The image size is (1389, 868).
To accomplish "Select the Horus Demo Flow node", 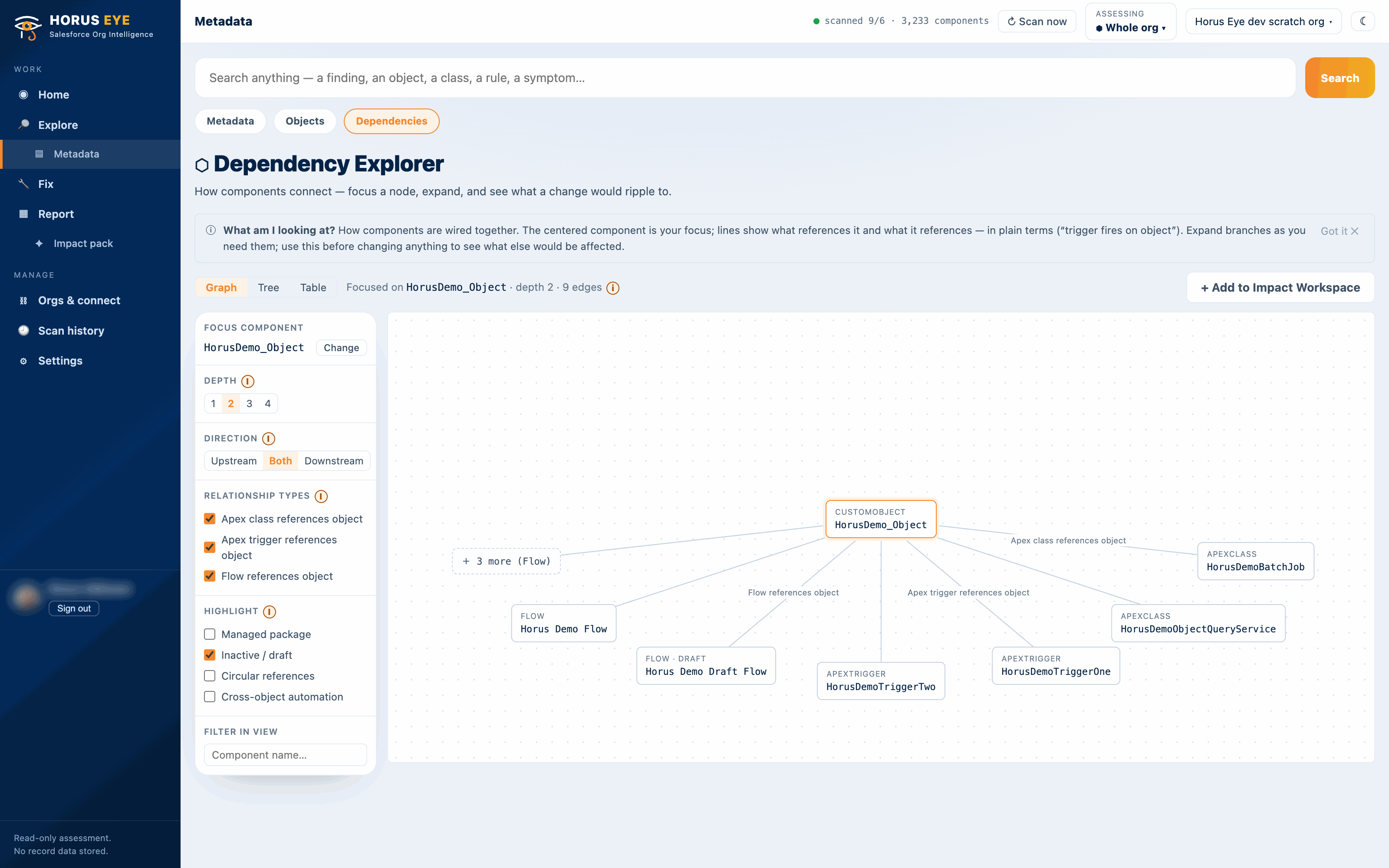I will [564, 623].
